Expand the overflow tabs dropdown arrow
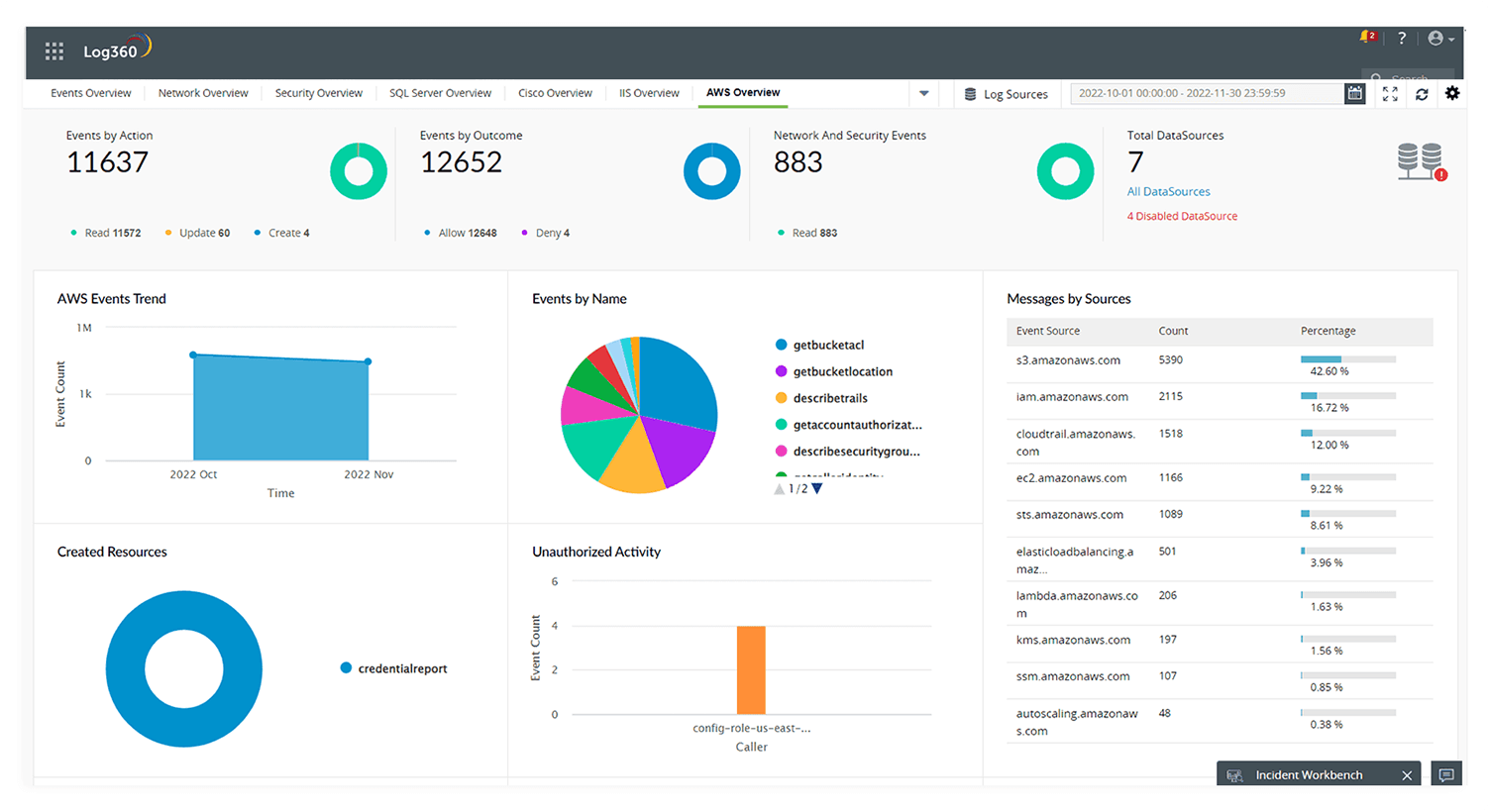1489x812 pixels. (923, 93)
